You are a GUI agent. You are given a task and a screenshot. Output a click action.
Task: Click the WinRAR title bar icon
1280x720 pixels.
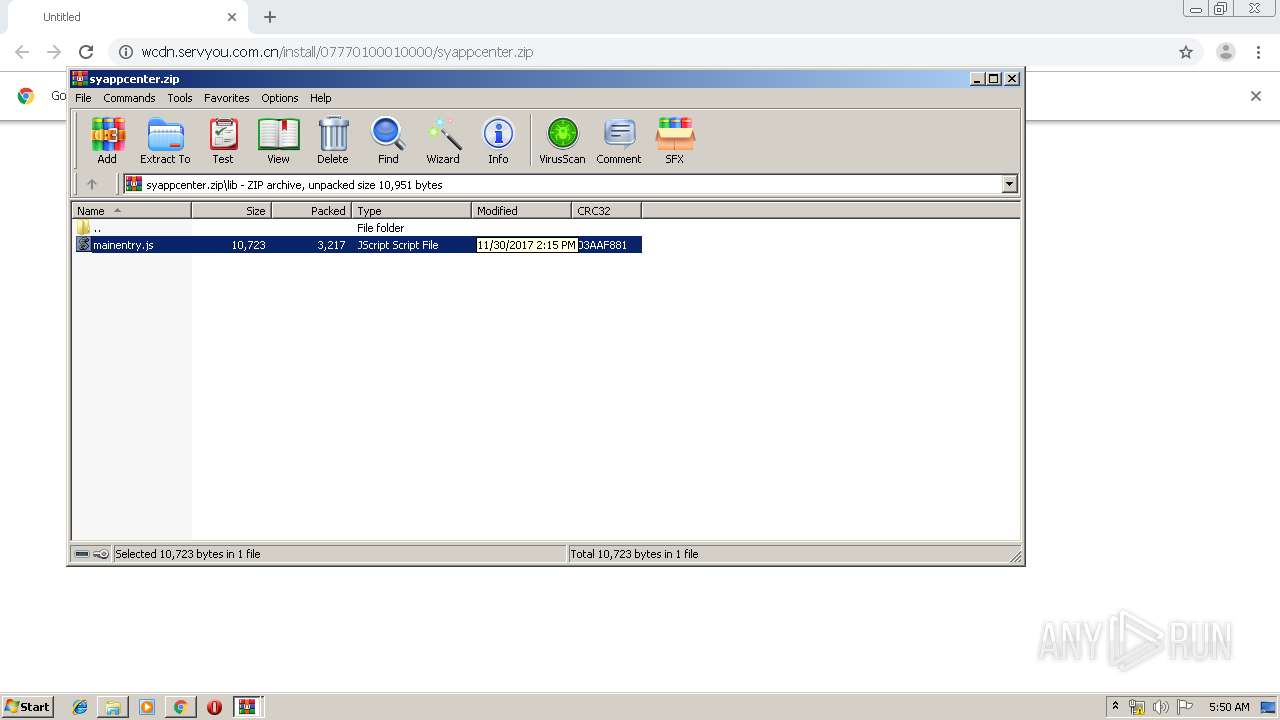pos(79,78)
